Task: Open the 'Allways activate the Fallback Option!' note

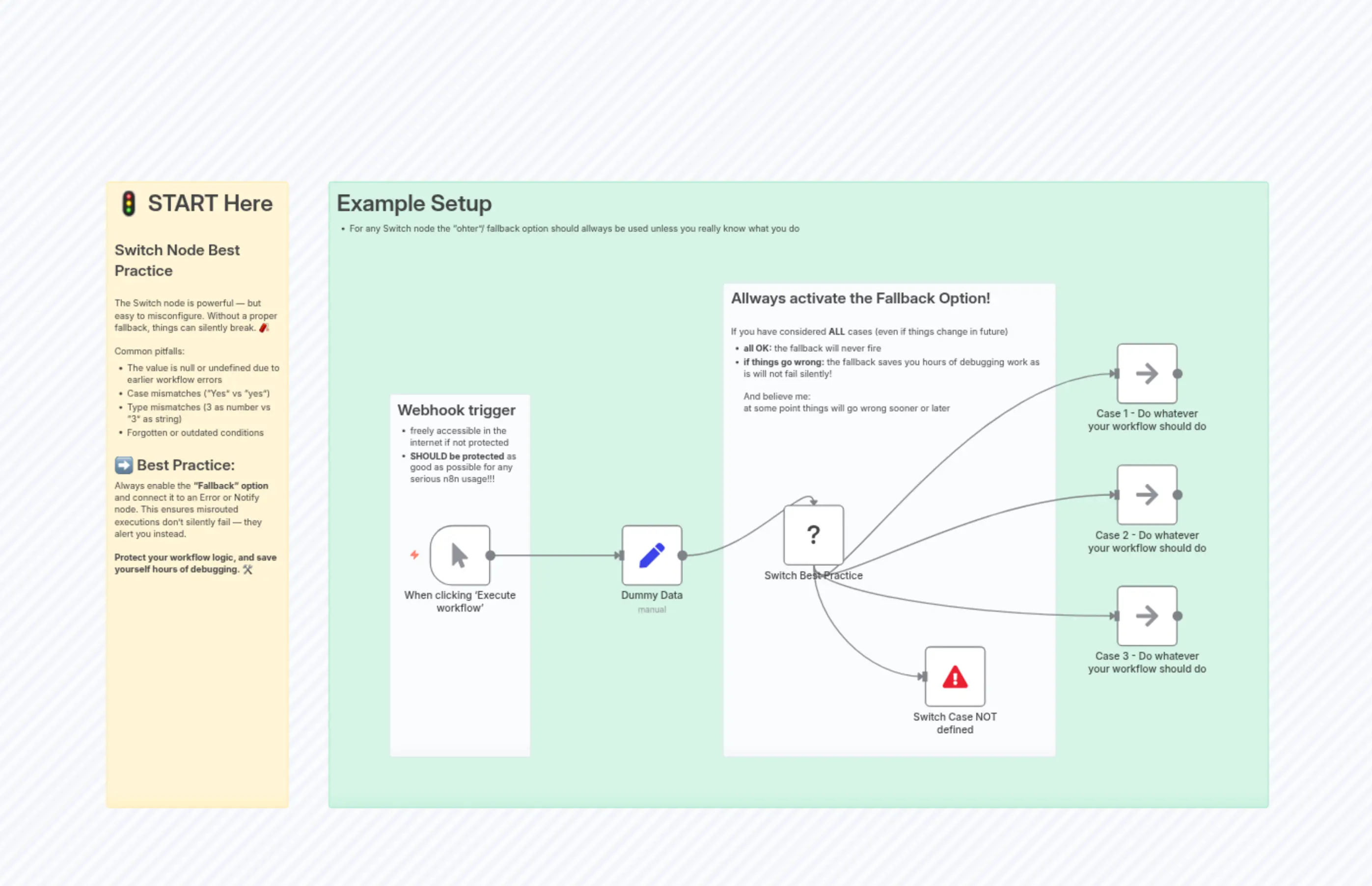Action: click(x=860, y=298)
